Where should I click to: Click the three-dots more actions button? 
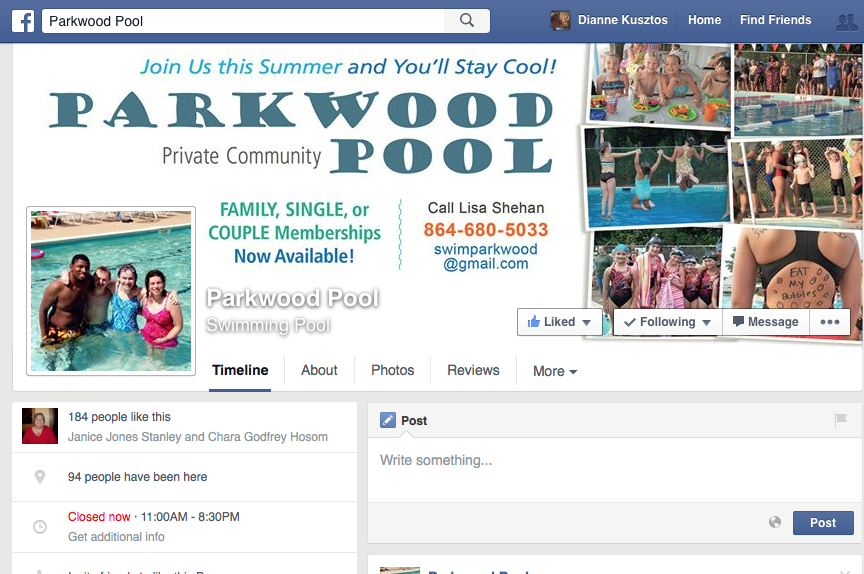click(829, 322)
